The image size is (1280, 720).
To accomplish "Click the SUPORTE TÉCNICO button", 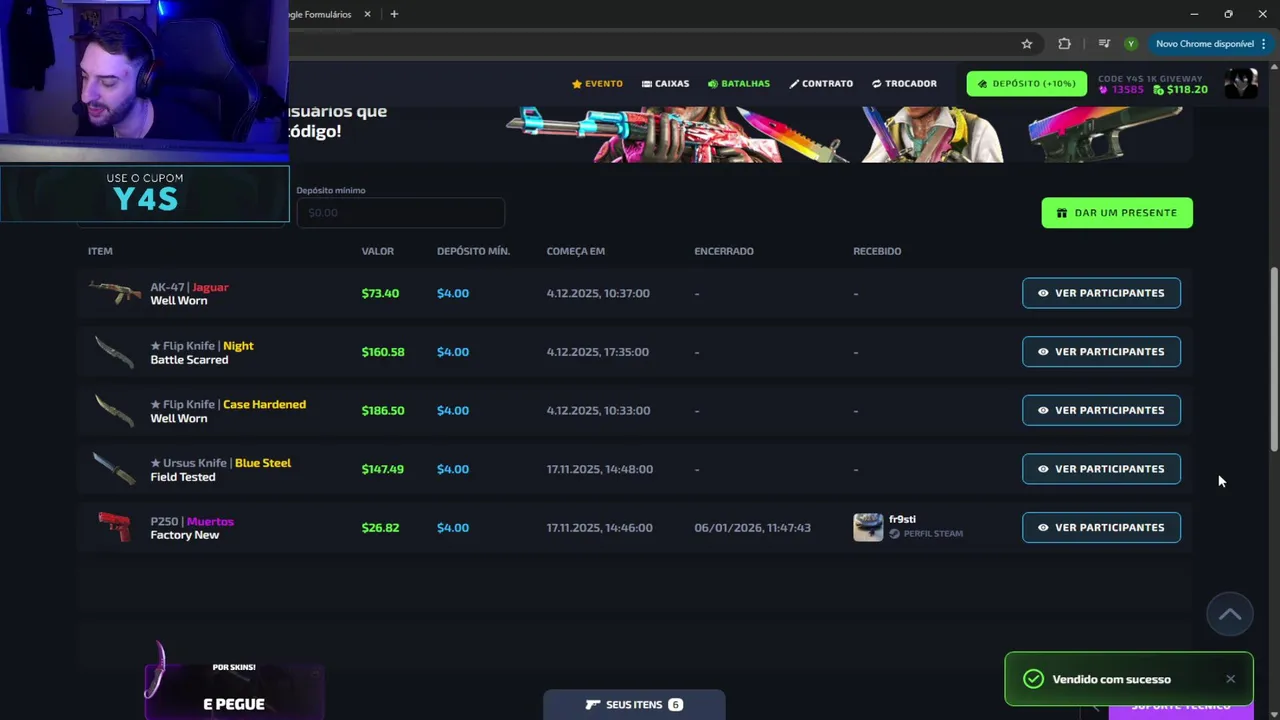I will pos(1181,707).
